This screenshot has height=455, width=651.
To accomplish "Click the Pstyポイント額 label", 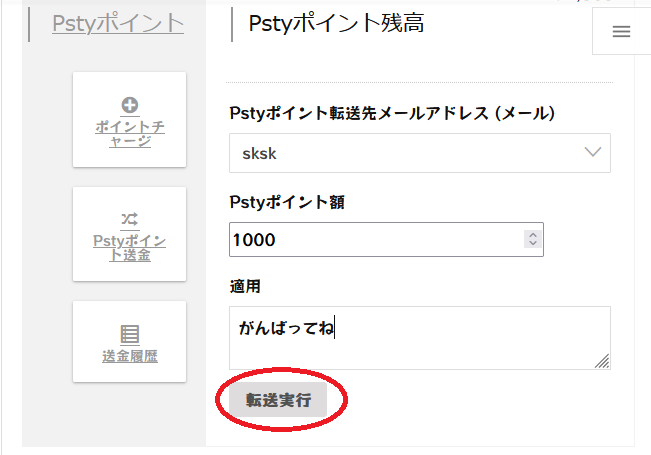I will (x=287, y=202).
